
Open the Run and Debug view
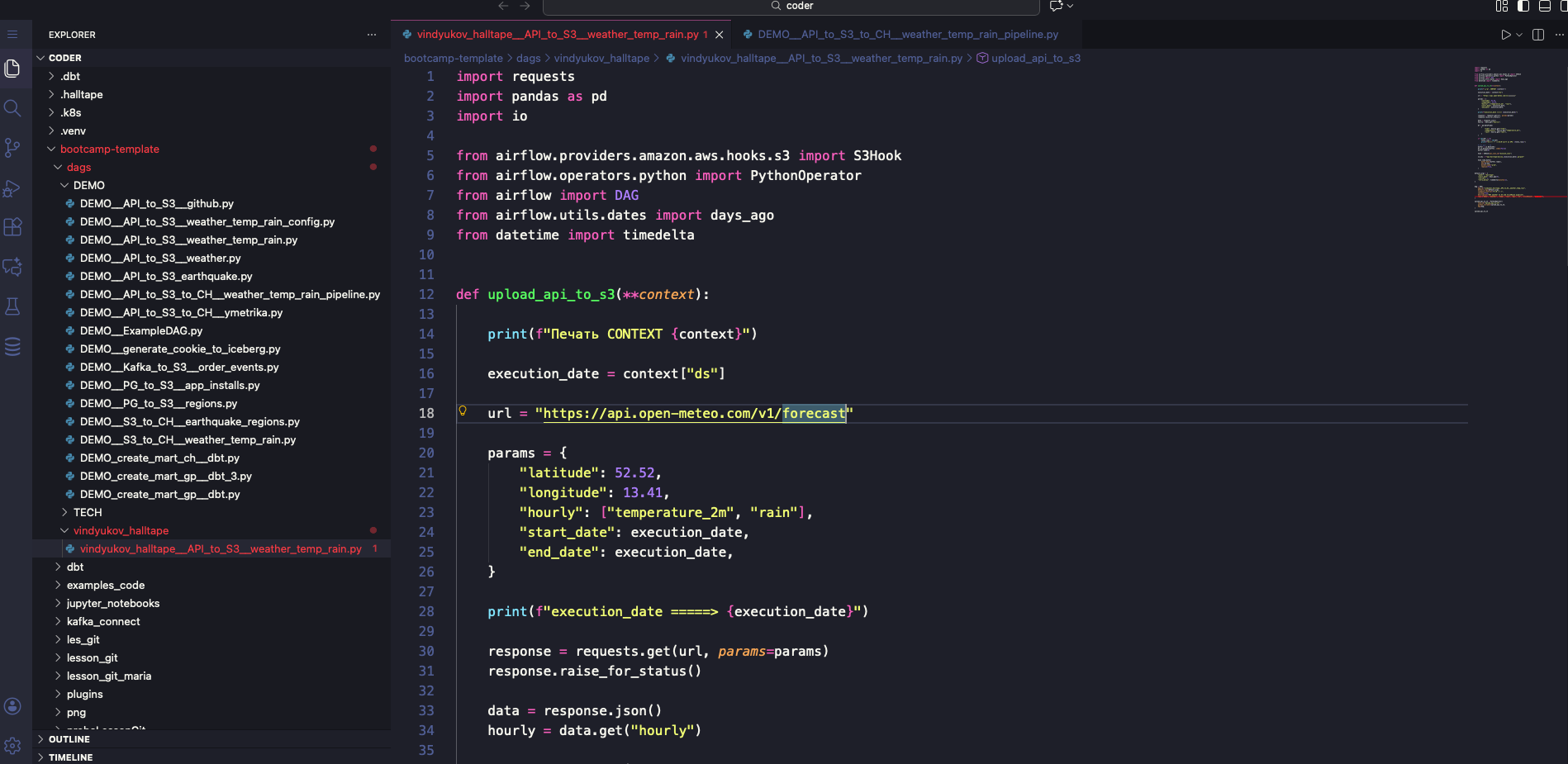12,188
